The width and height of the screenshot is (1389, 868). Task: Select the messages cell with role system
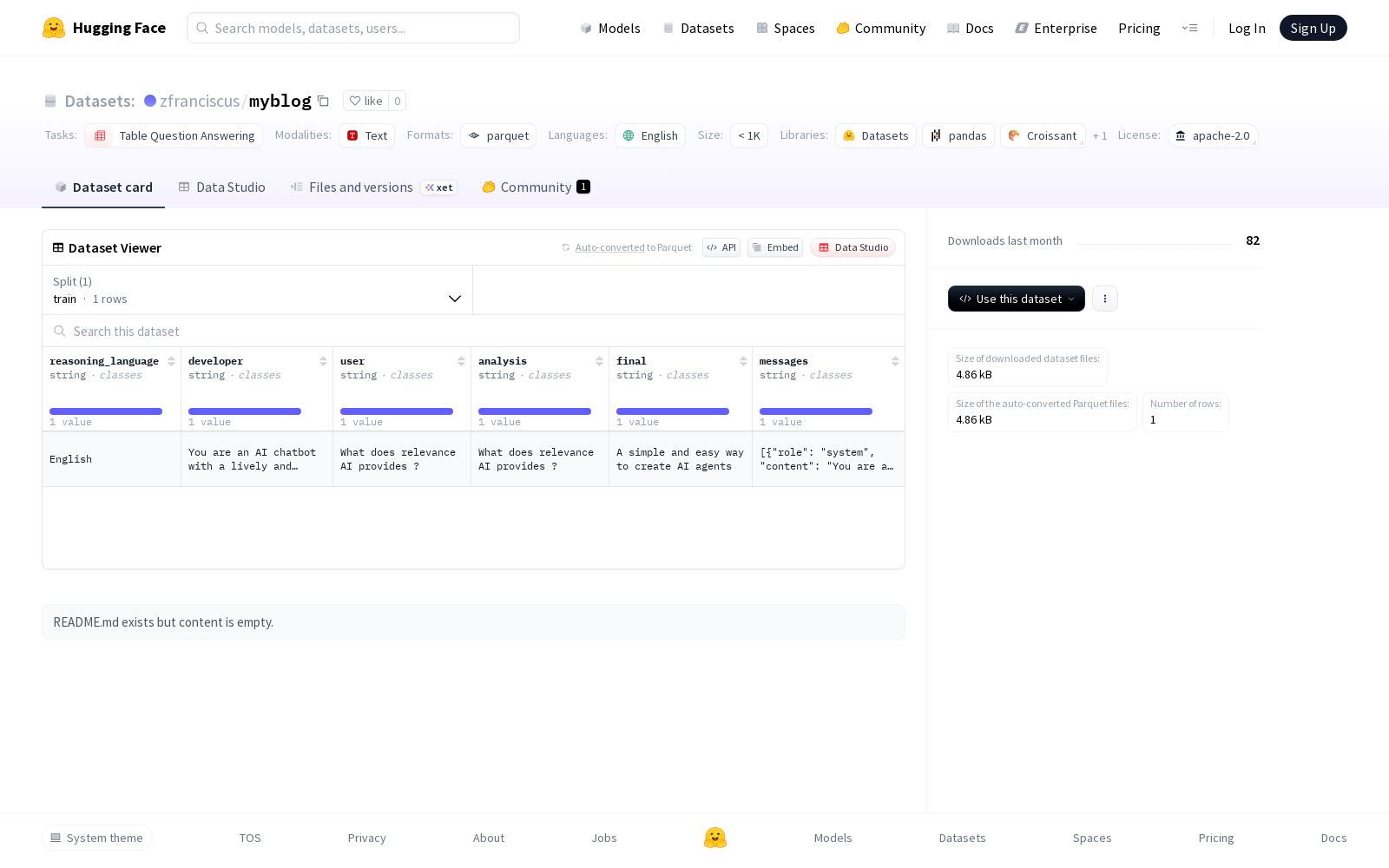828,459
